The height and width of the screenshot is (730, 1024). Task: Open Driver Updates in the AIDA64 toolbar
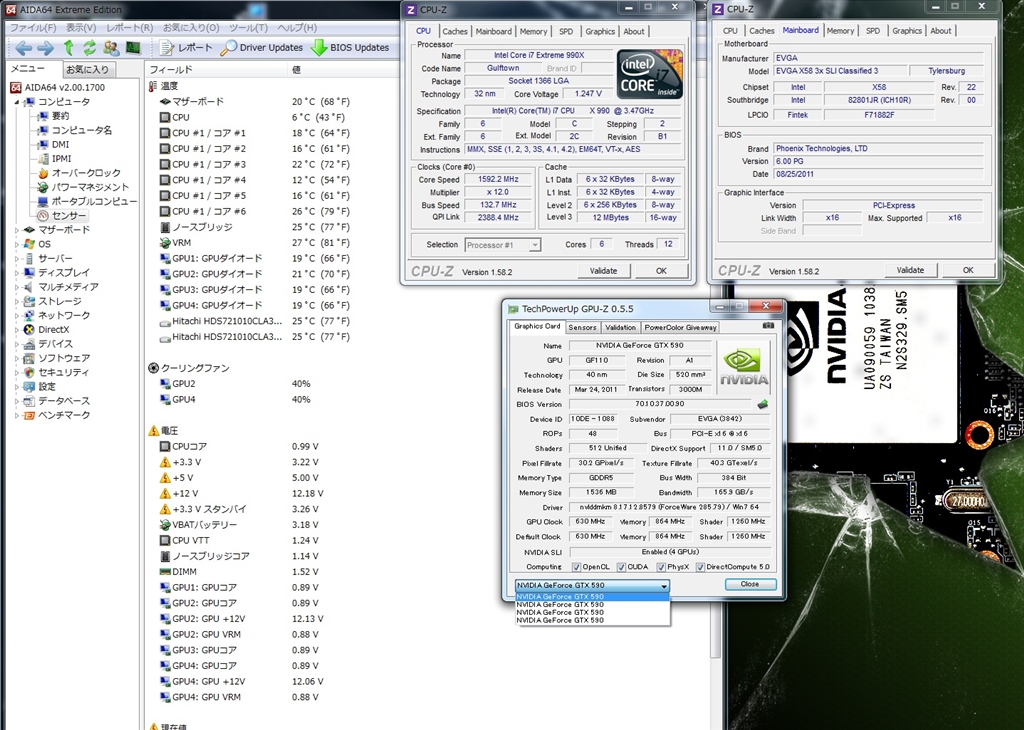pyautogui.click(x=262, y=48)
